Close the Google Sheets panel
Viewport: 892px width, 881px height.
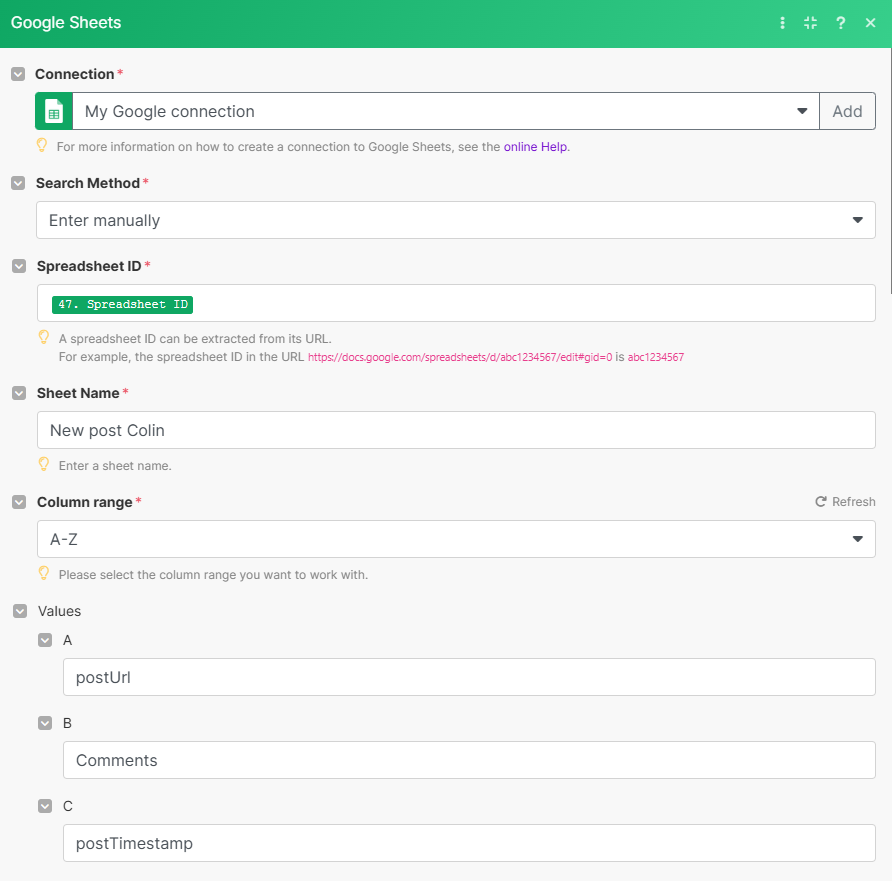point(870,23)
